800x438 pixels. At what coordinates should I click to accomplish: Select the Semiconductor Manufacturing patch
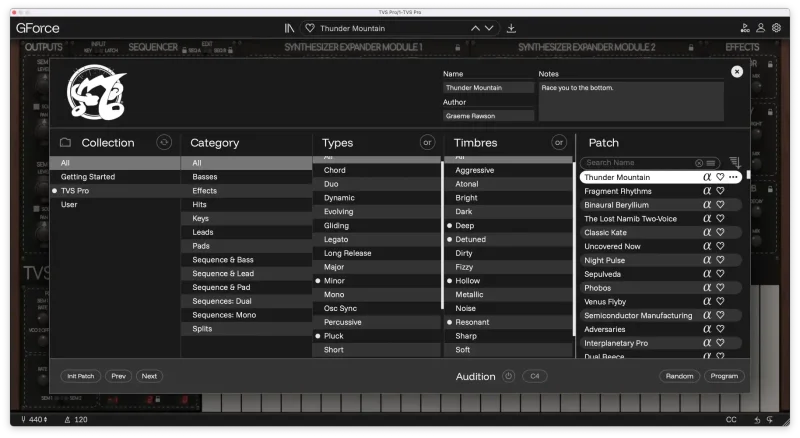pyautogui.click(x=660, y=315)
